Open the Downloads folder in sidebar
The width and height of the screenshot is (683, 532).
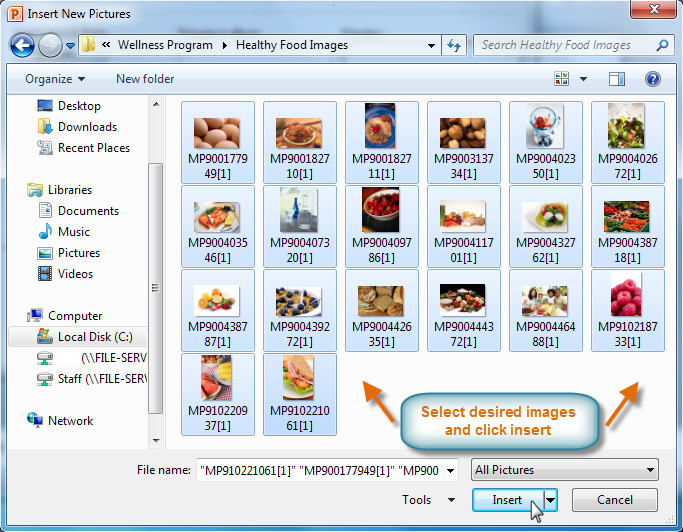point(86,127)
